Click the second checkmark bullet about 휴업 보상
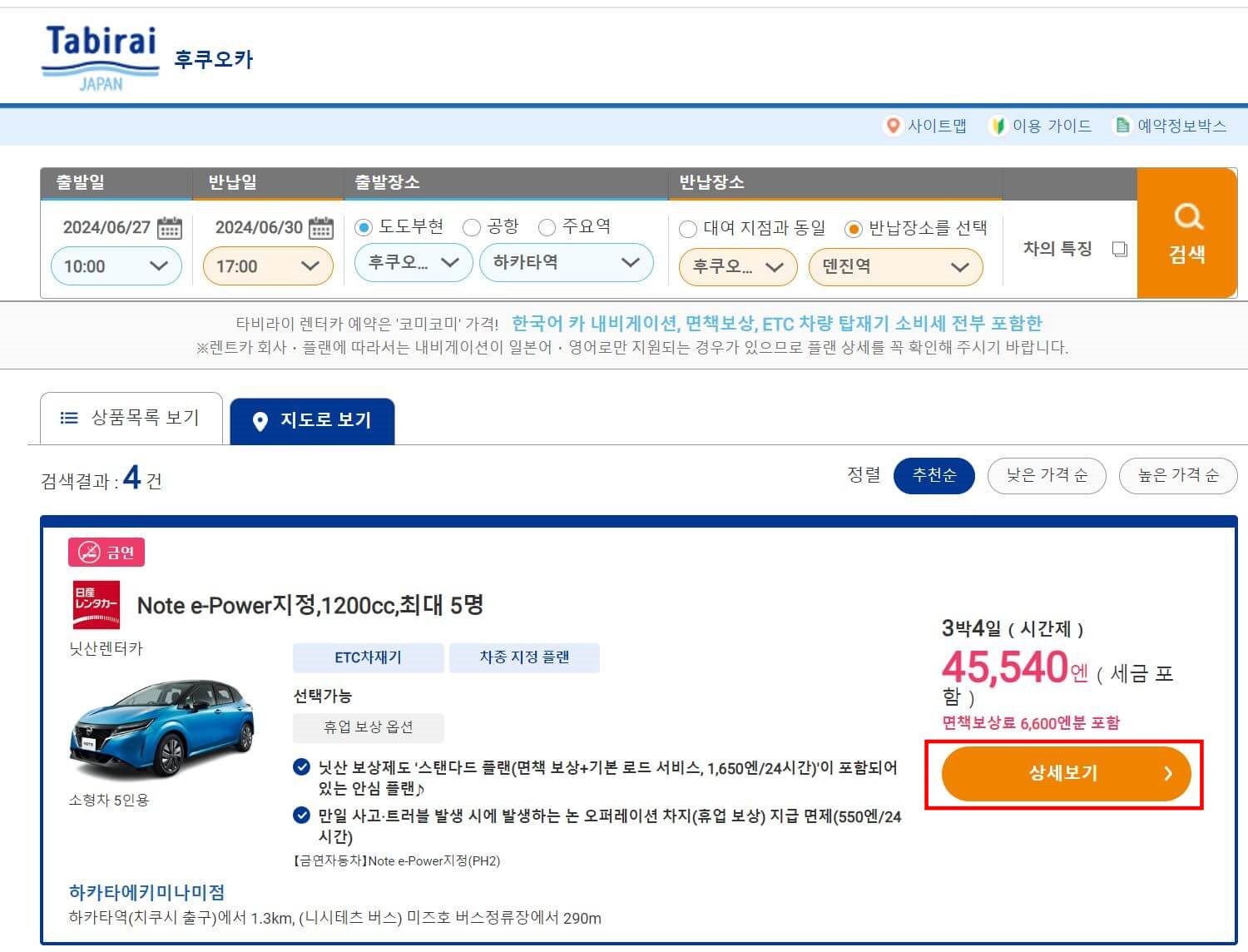Screen dimensions: 1248x952 (x=302, y=816)
